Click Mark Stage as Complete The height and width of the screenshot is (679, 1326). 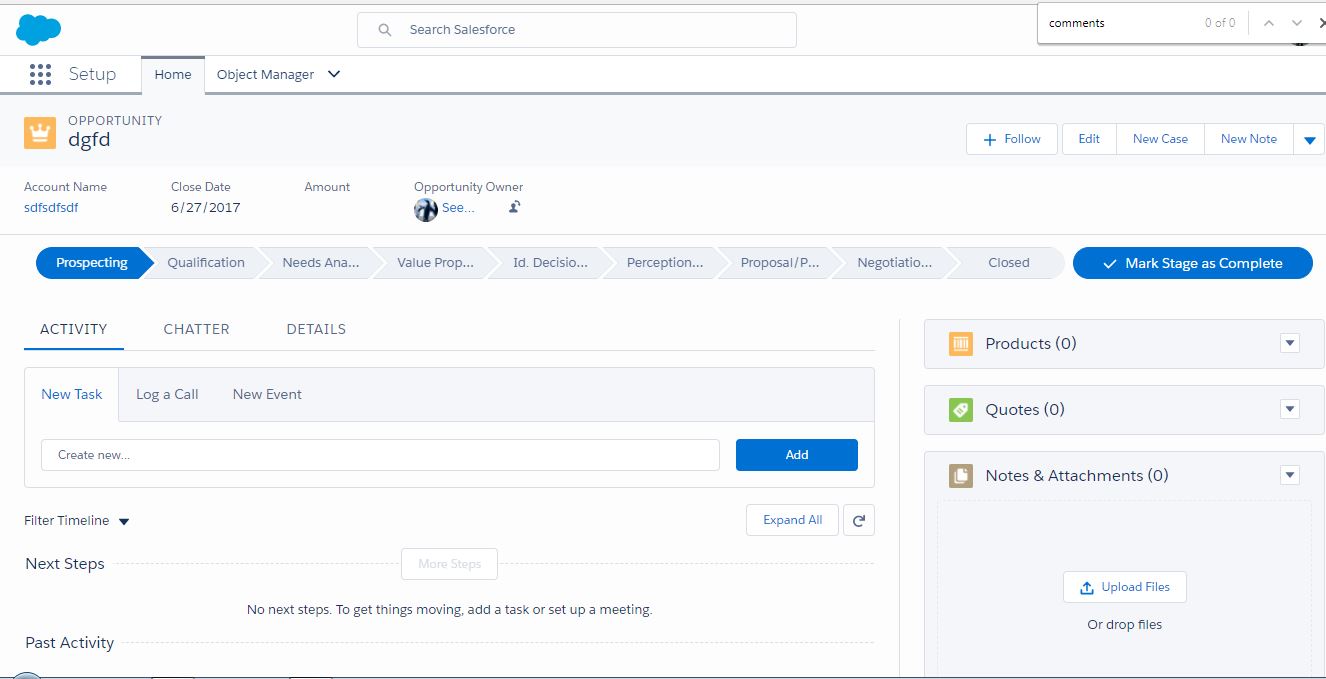click(1192, 263)
